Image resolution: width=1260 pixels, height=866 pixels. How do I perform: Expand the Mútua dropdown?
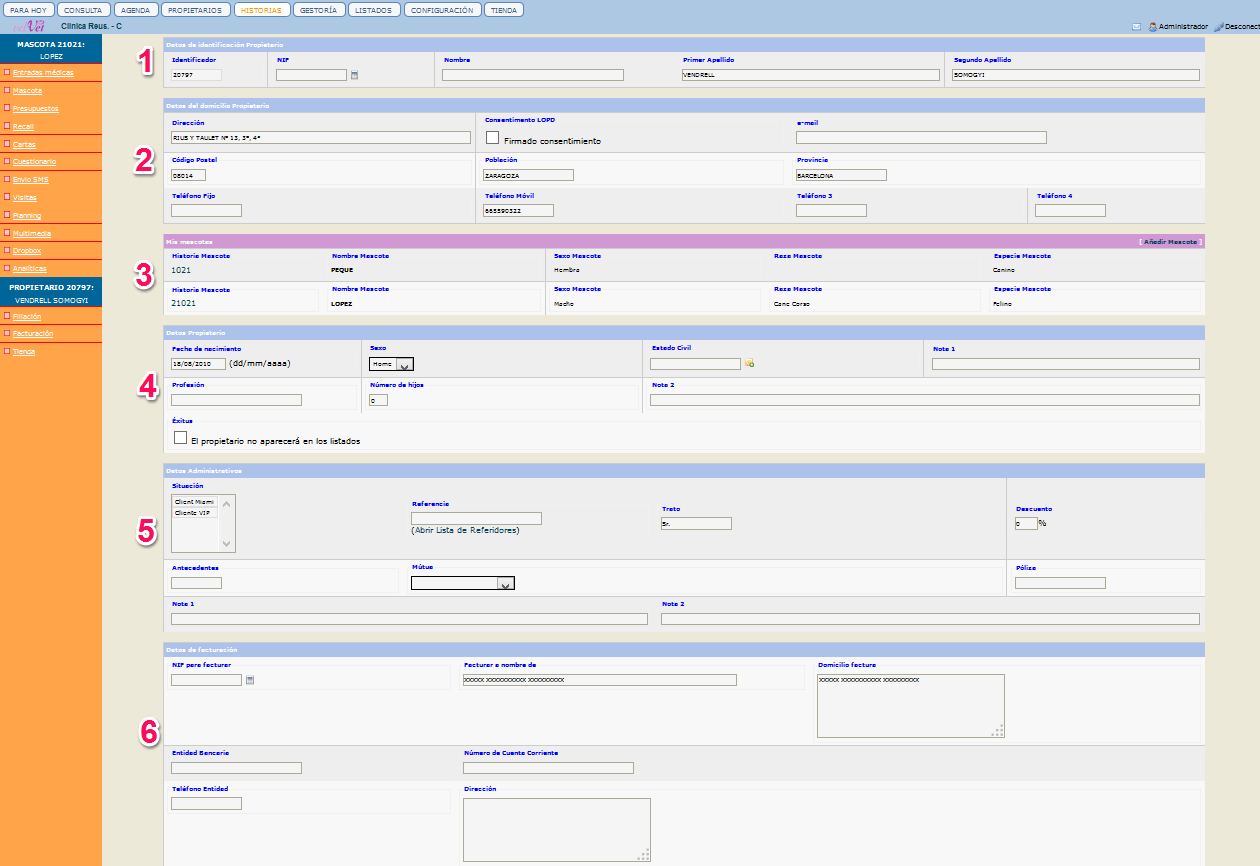[463, 583]
